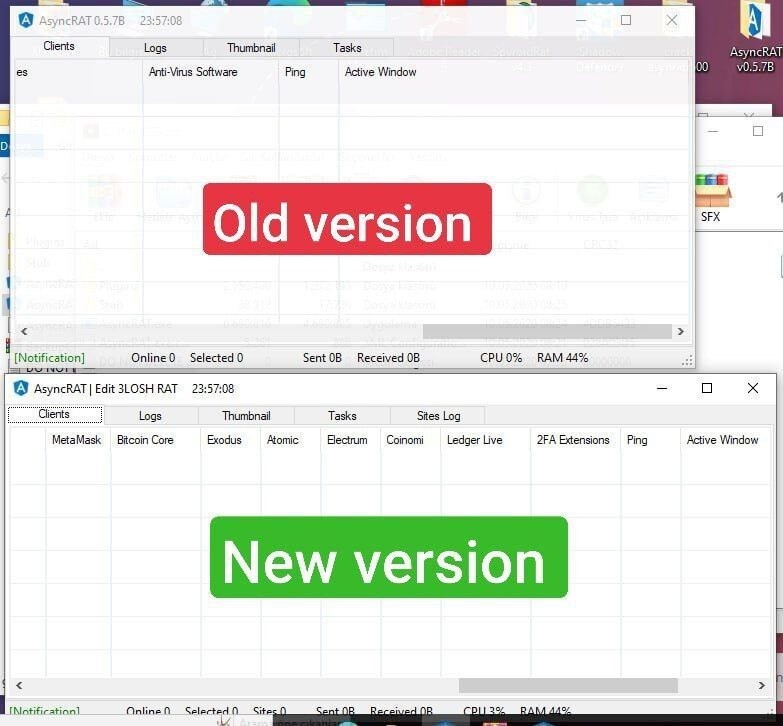Image resolution: width=783 pixels, height=726 pixels.
Task: Click the Electrum column header
Action: pyautogui.click(x=350, y=440)
